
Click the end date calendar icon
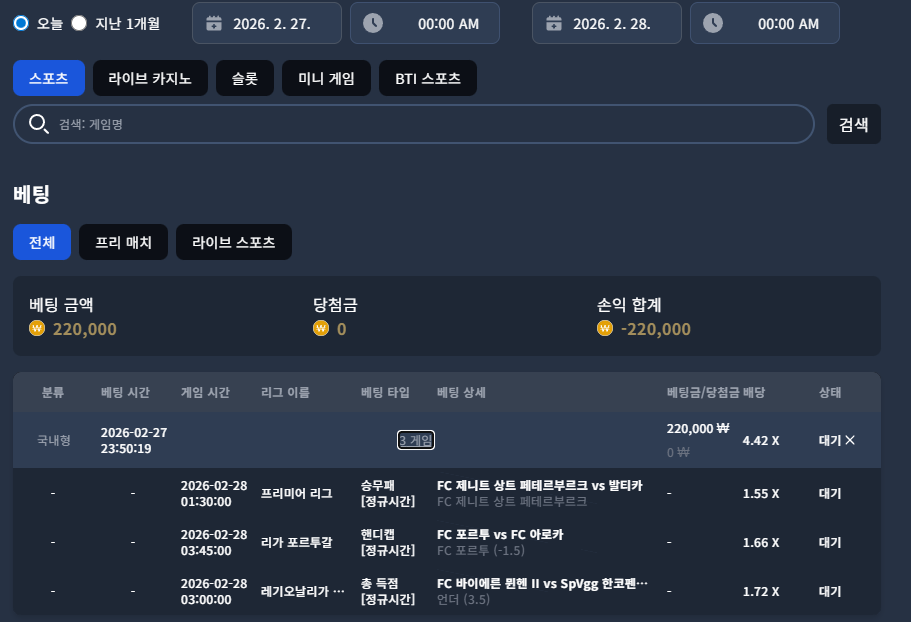[554, 23]
